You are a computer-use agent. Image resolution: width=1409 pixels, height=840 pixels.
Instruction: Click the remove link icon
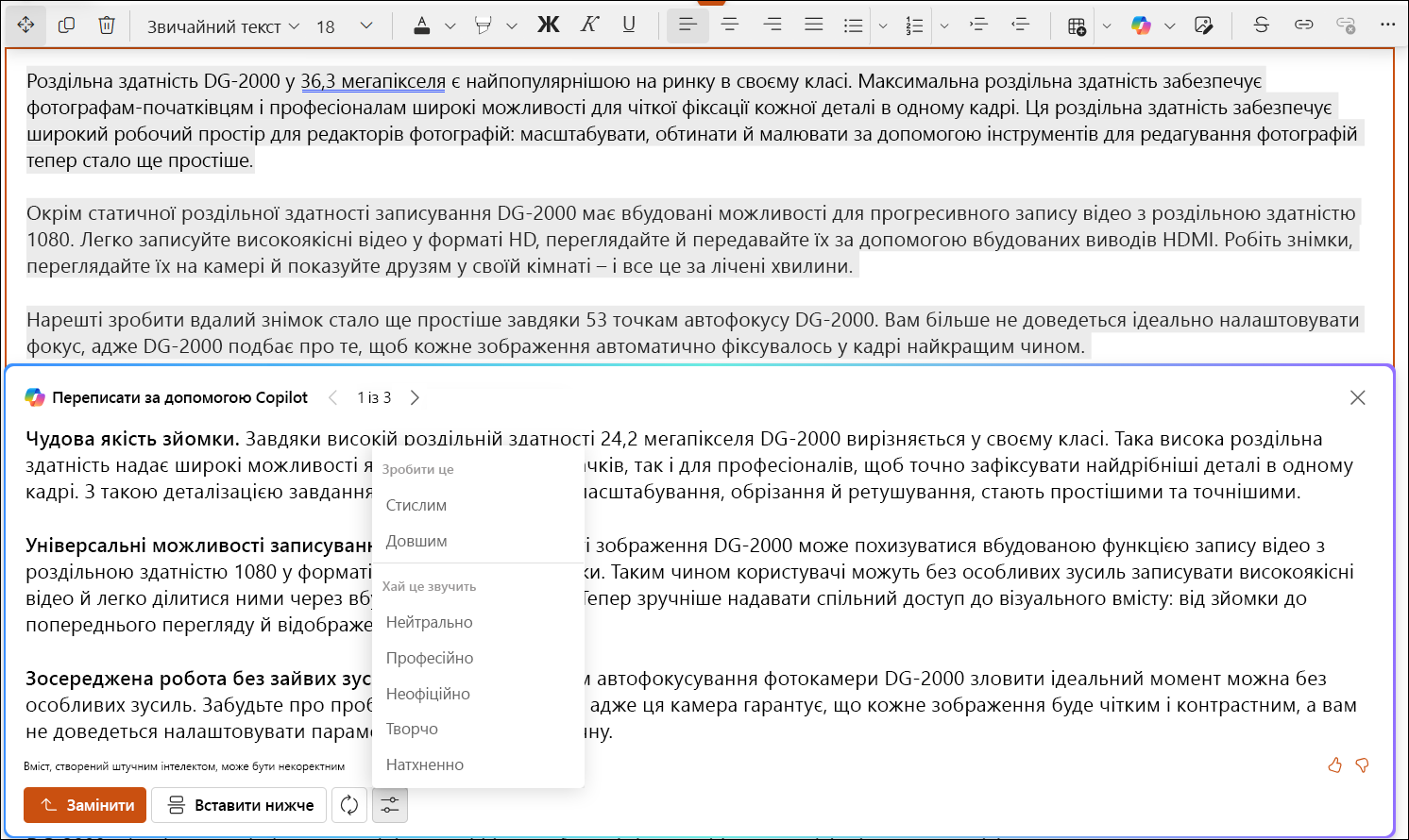[1347, 25]
